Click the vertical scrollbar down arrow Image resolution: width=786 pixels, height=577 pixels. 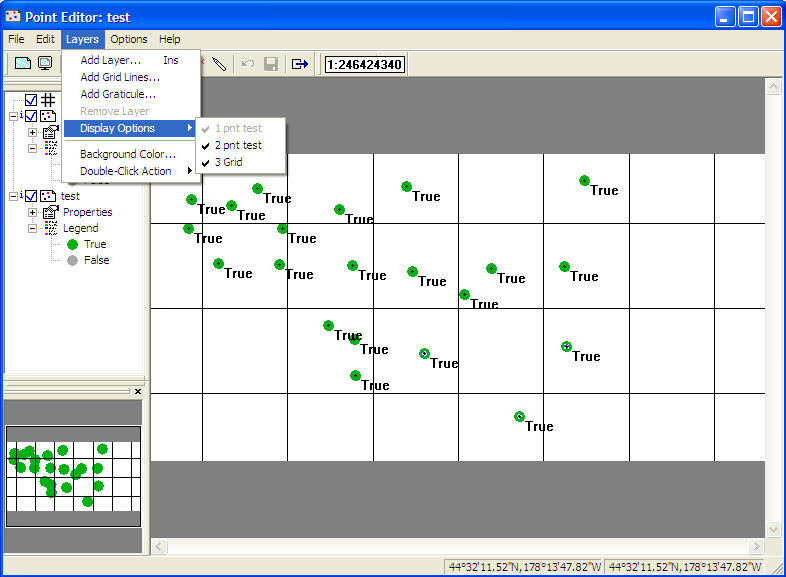click(x=773, y=530)
